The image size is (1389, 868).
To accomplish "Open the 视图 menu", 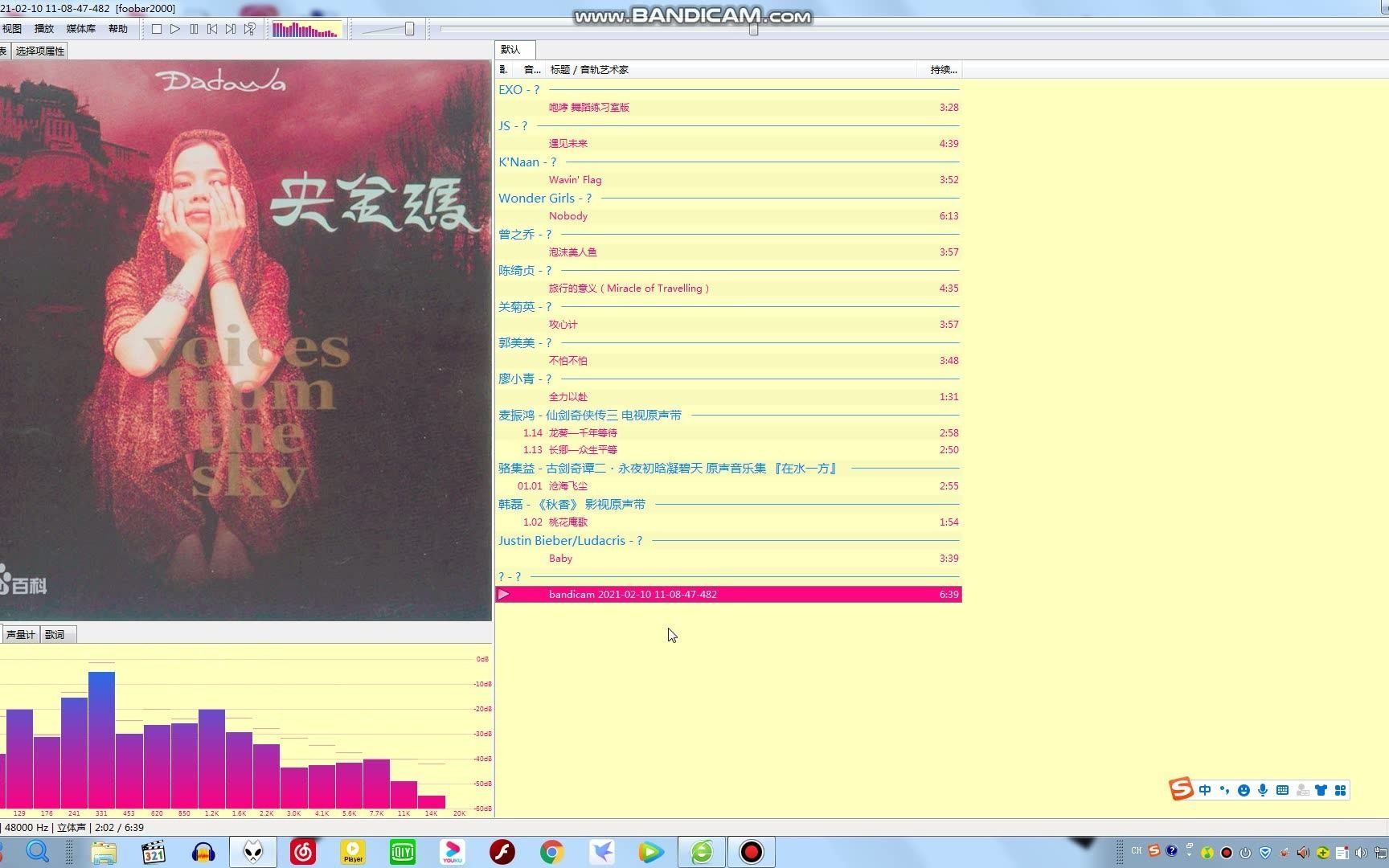I will point(12,28).
